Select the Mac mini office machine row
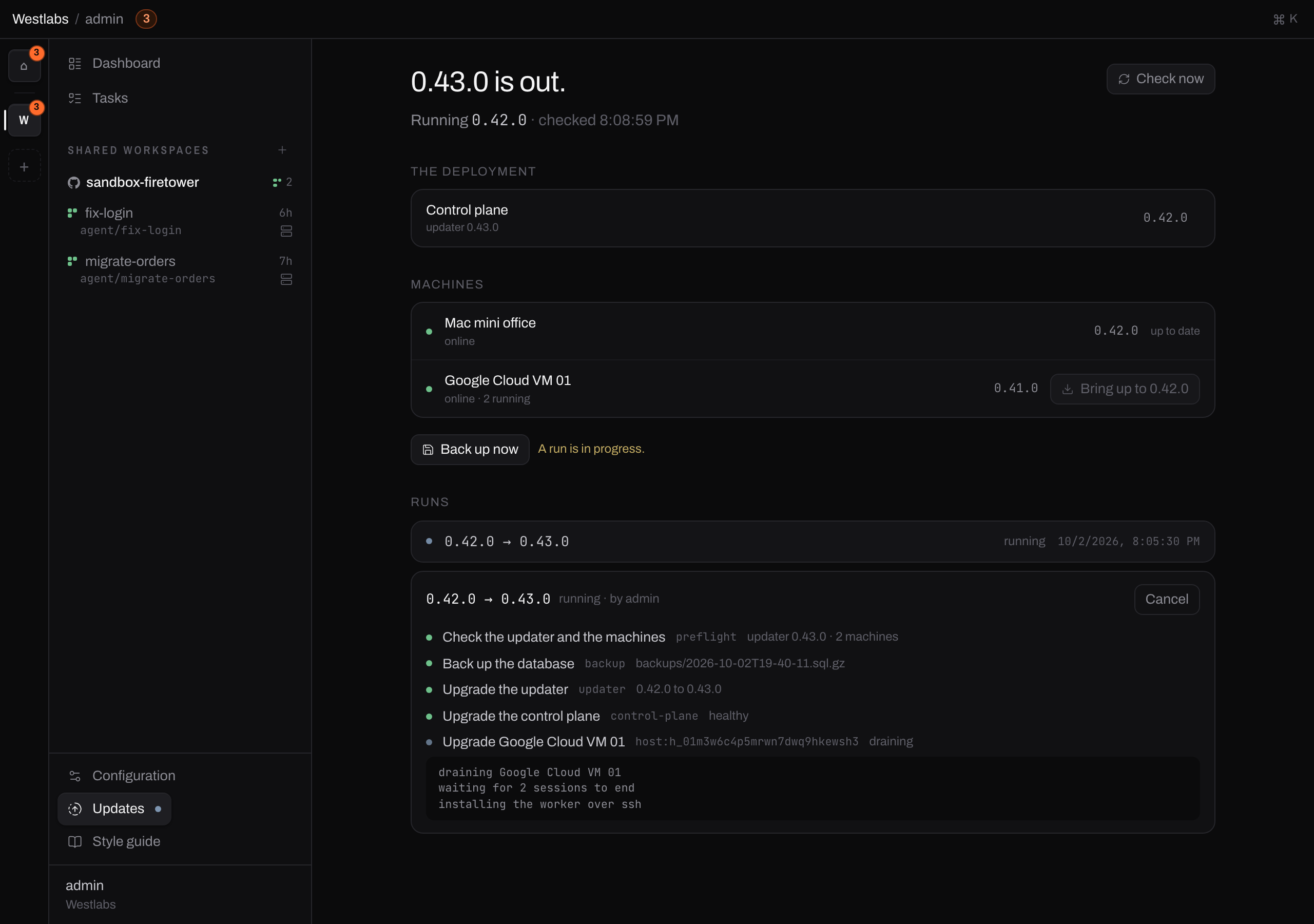 812,332
